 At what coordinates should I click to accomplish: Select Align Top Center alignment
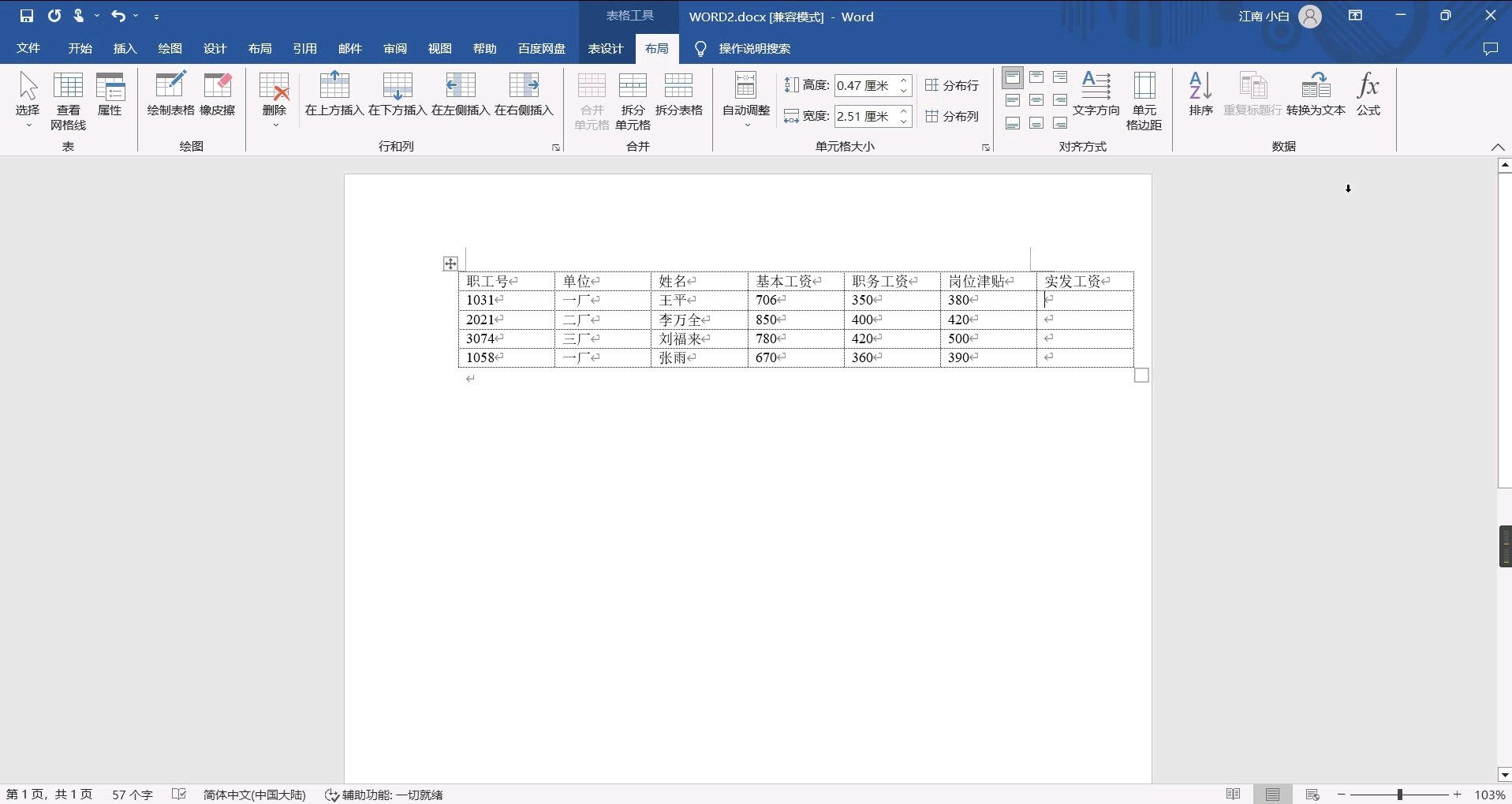point(1036,77)
